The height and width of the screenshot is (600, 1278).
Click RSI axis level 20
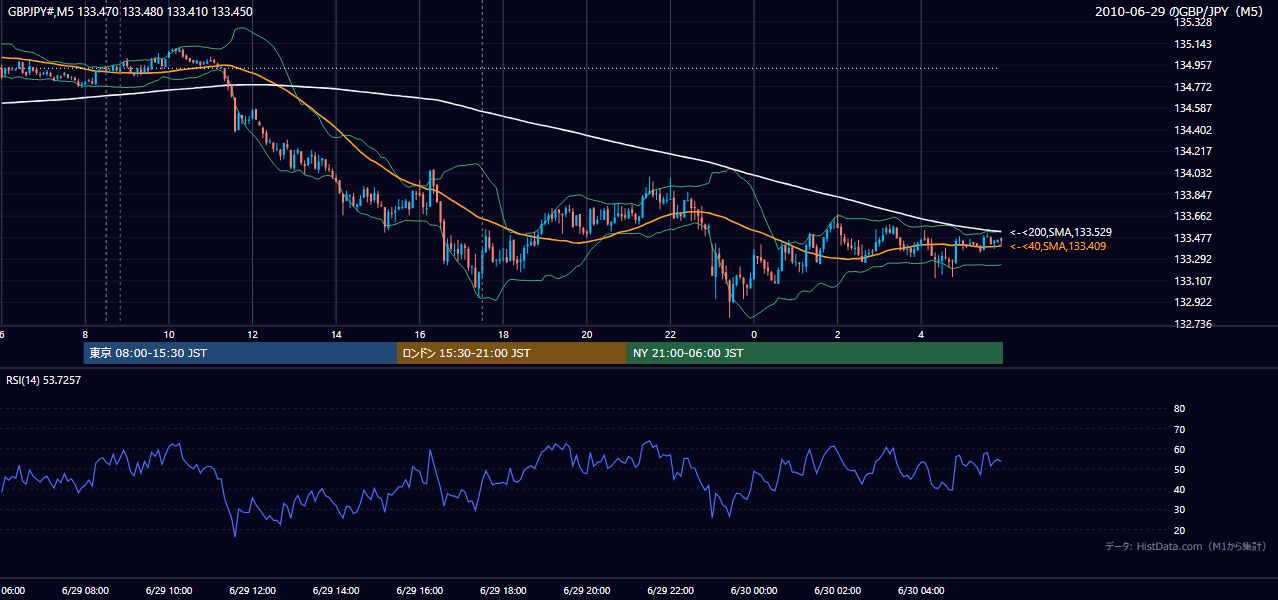1179,530
